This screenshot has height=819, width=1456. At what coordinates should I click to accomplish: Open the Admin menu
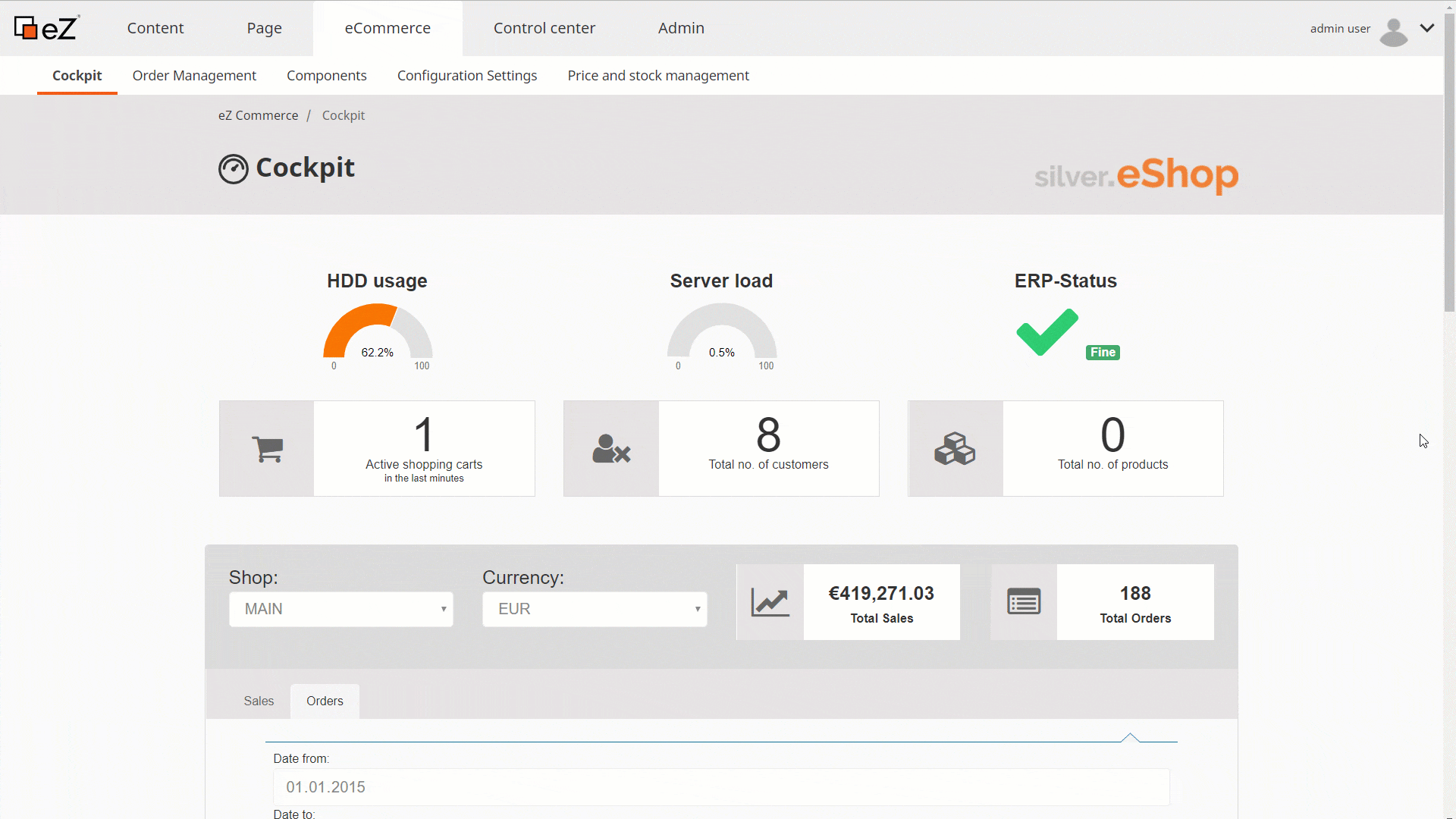click(681, 28)
